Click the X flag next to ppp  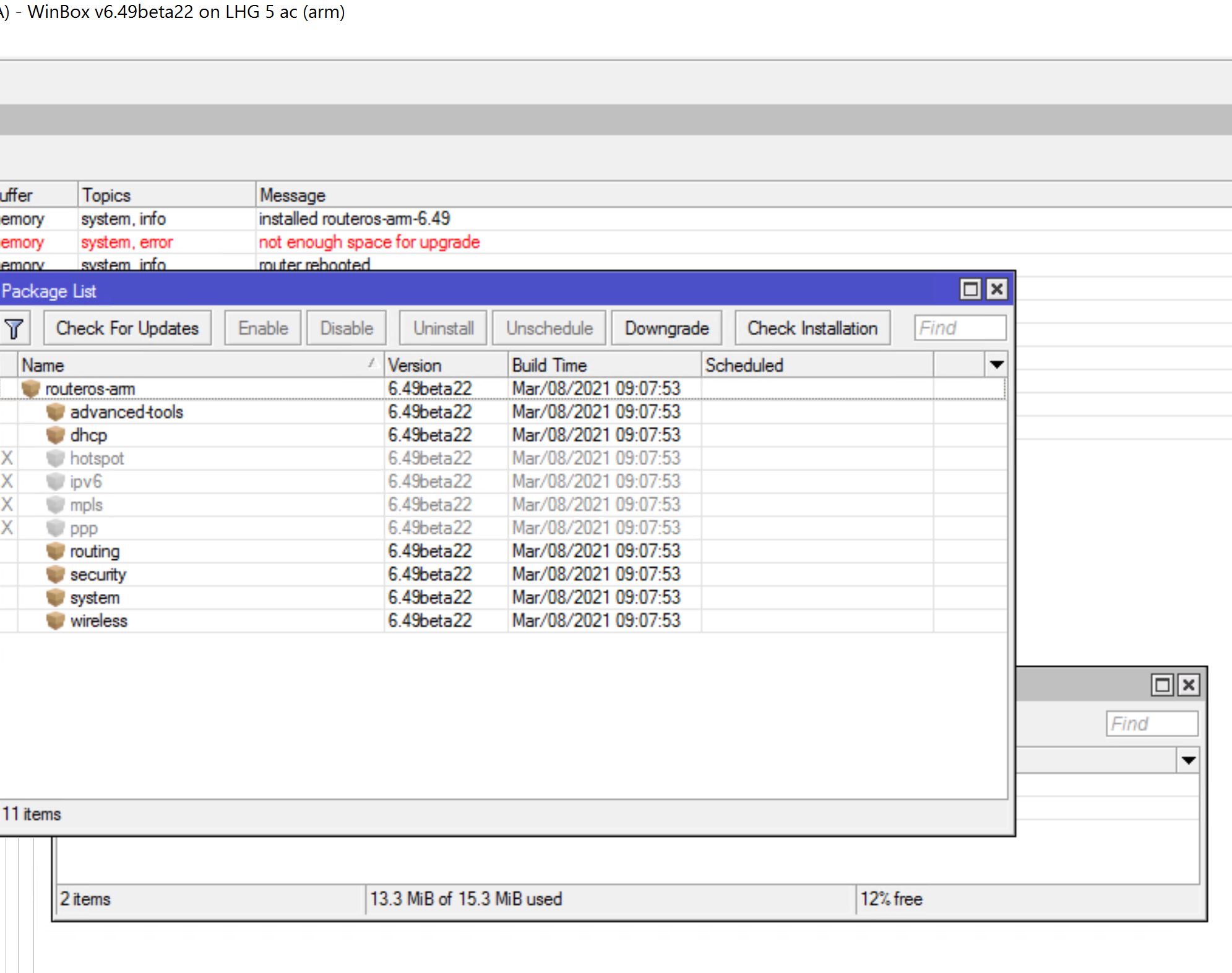pyautogui.click(x=7, y=528)
